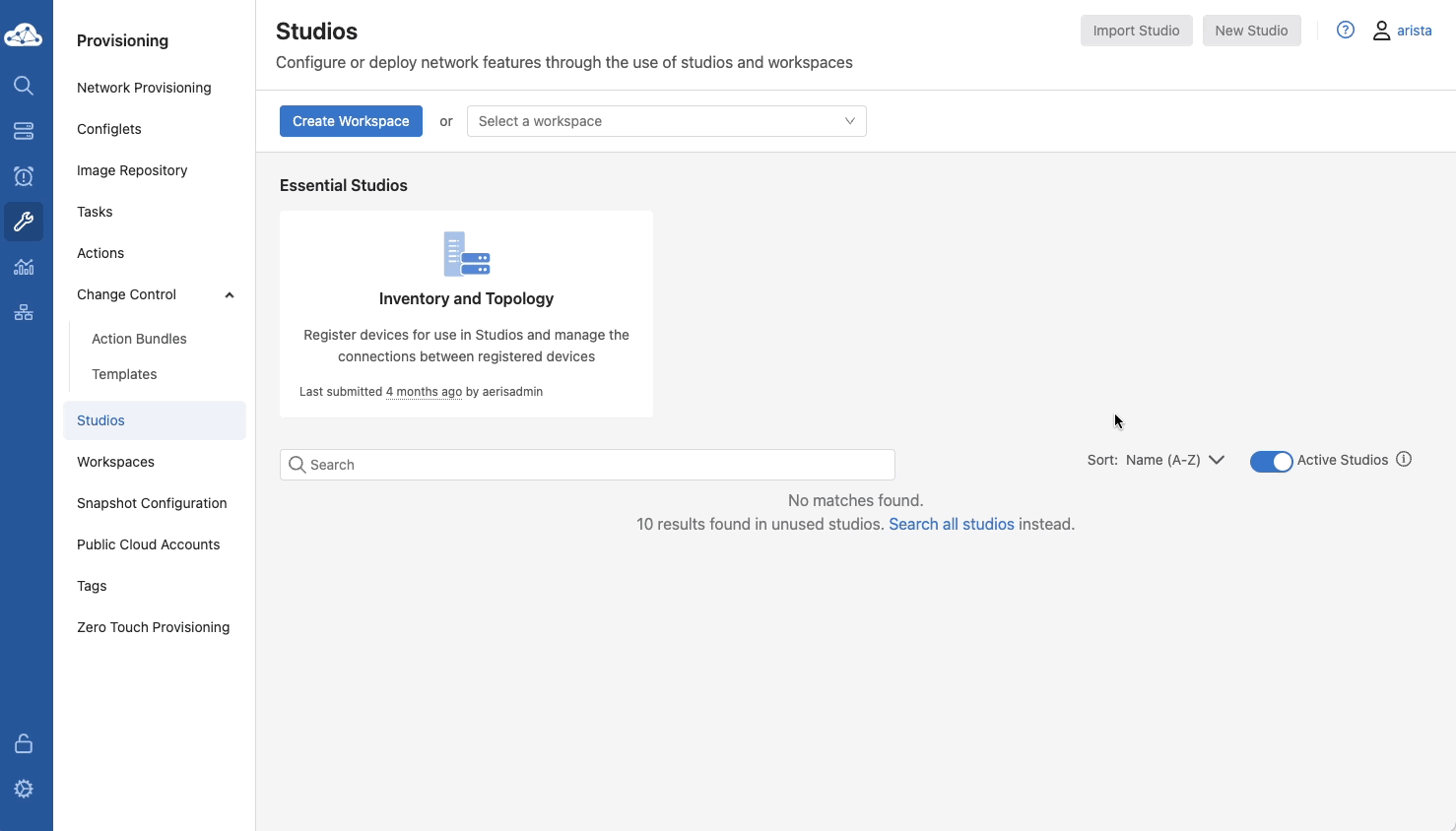
Task: Click the Active Studios info icon
Action: [1404, 460]
